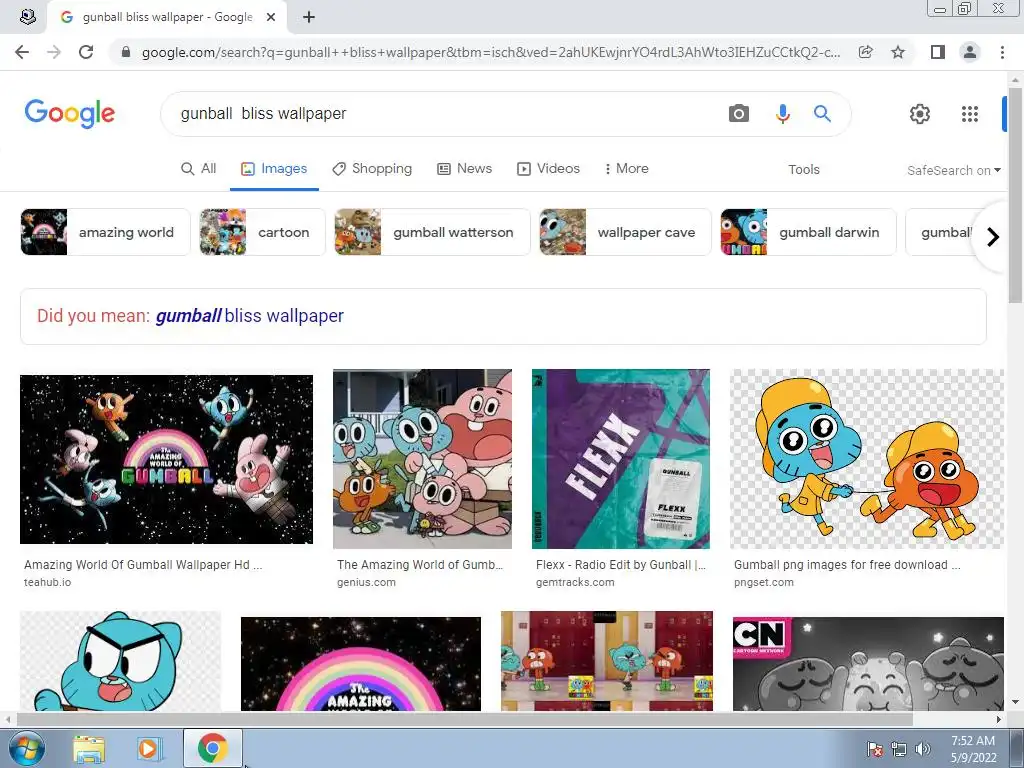1024x768 pixels.
Task: Open File Explorer from the taskbar
Action: 89,748
